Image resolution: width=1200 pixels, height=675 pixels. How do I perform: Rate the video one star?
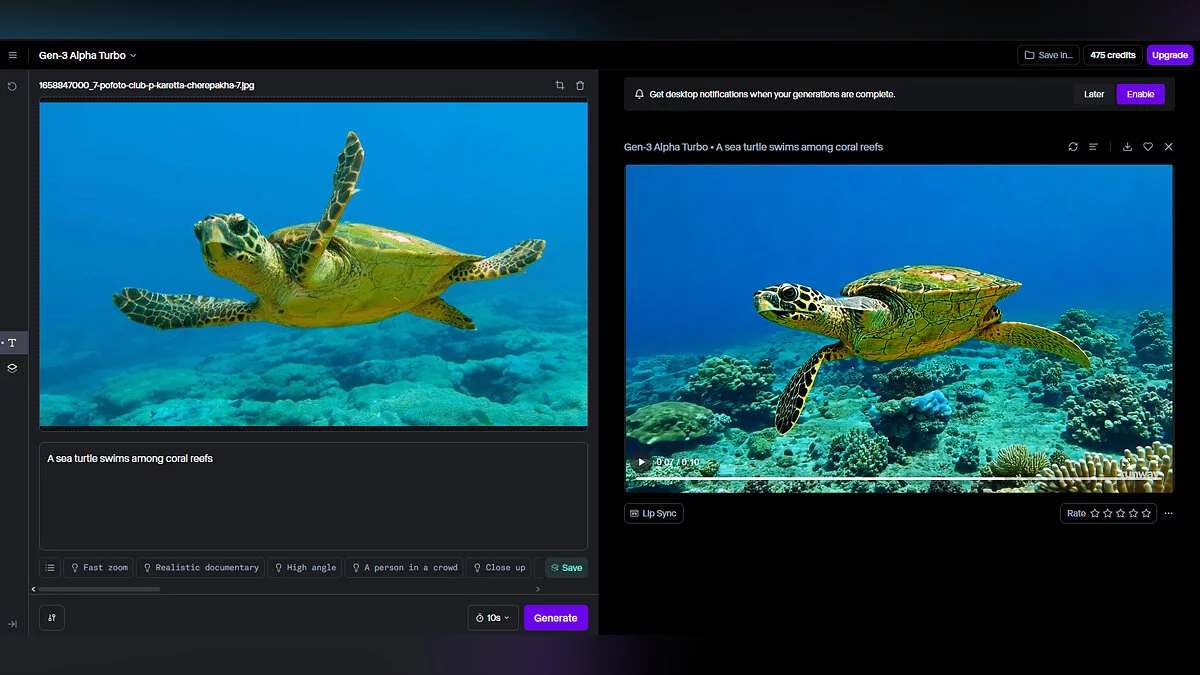click(x=1095, y=514)
